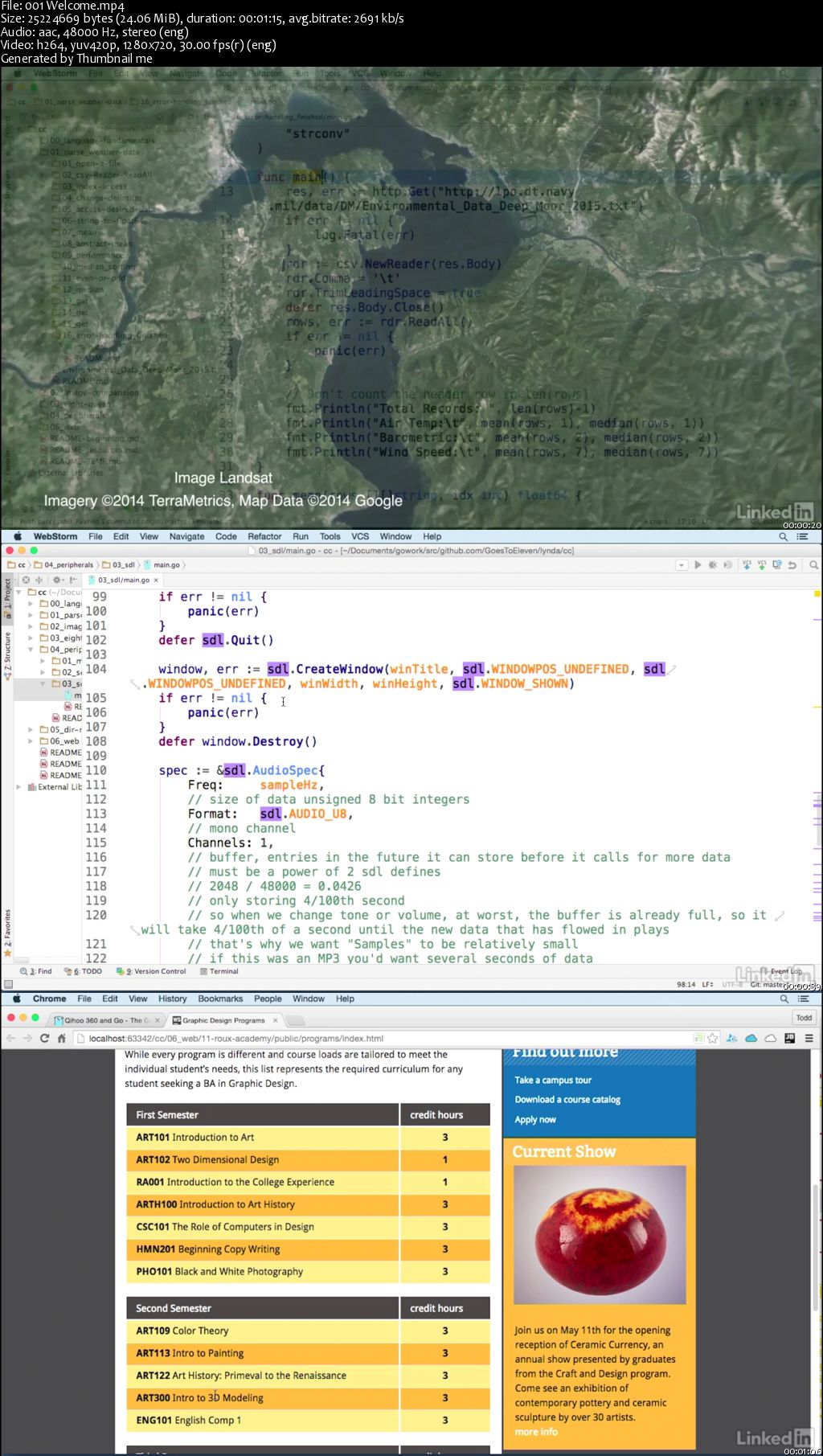Click the VCS update project icon in 03_sdl WebStorm
Screen dimensions: 823x1456
[747, 565]
